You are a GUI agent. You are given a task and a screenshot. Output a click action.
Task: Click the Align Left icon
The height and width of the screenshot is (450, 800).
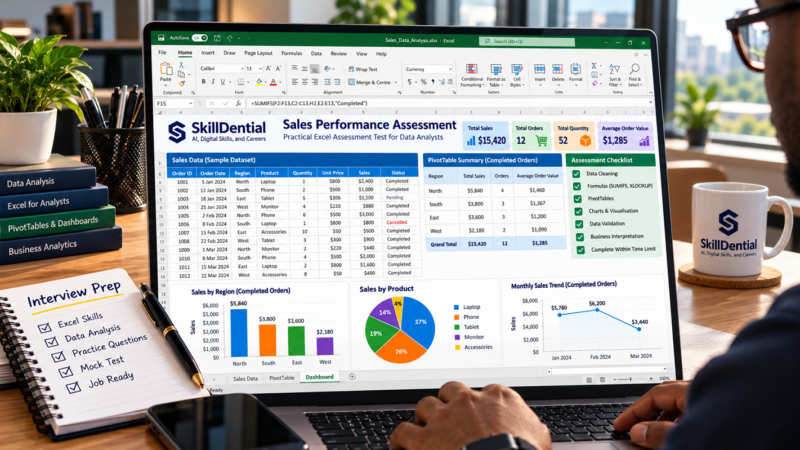pyautogui.click(x=295, y=82)
